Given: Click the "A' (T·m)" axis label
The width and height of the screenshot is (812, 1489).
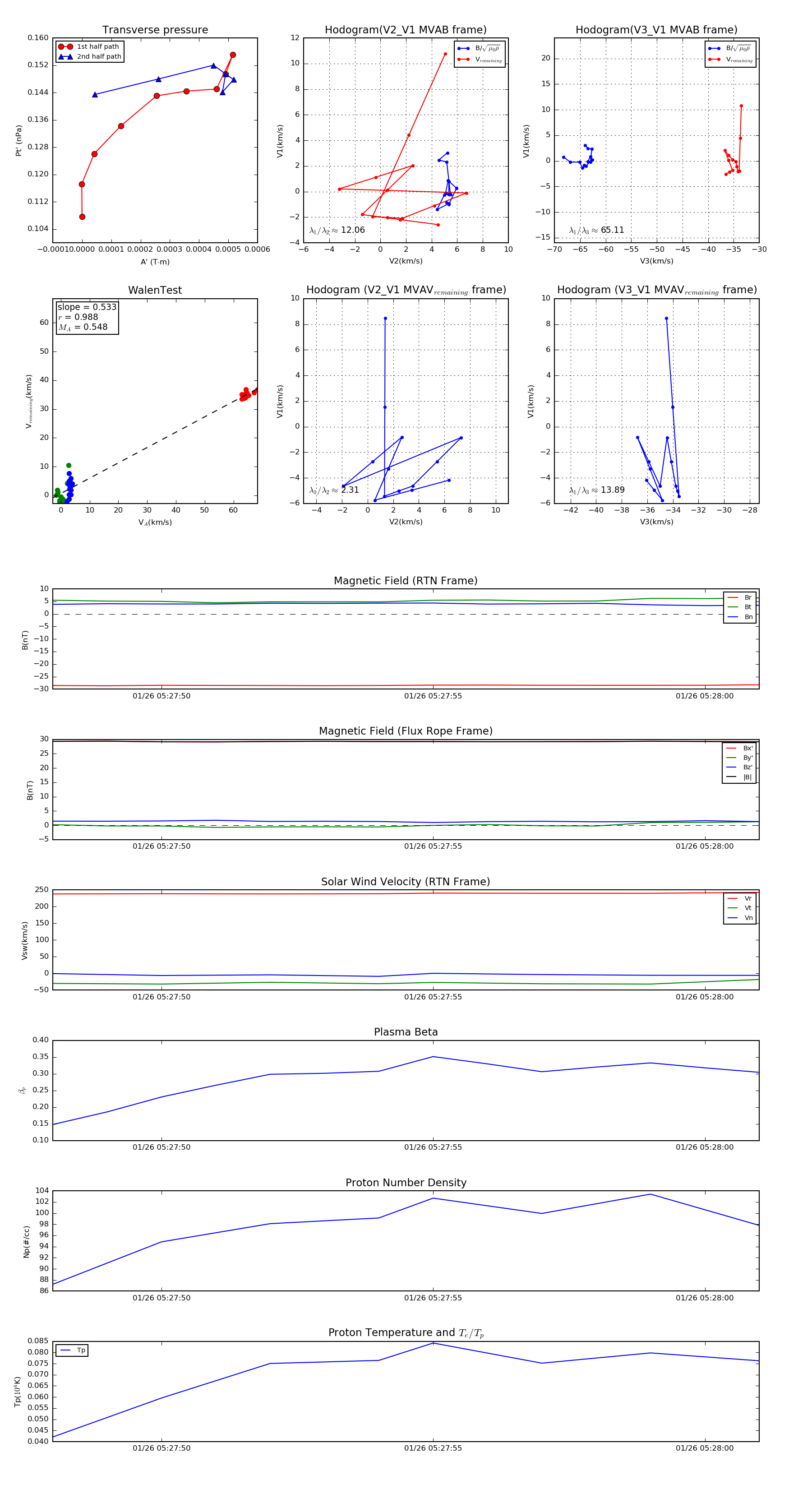Looking at the screenshot, I should [x=155, y=262].
